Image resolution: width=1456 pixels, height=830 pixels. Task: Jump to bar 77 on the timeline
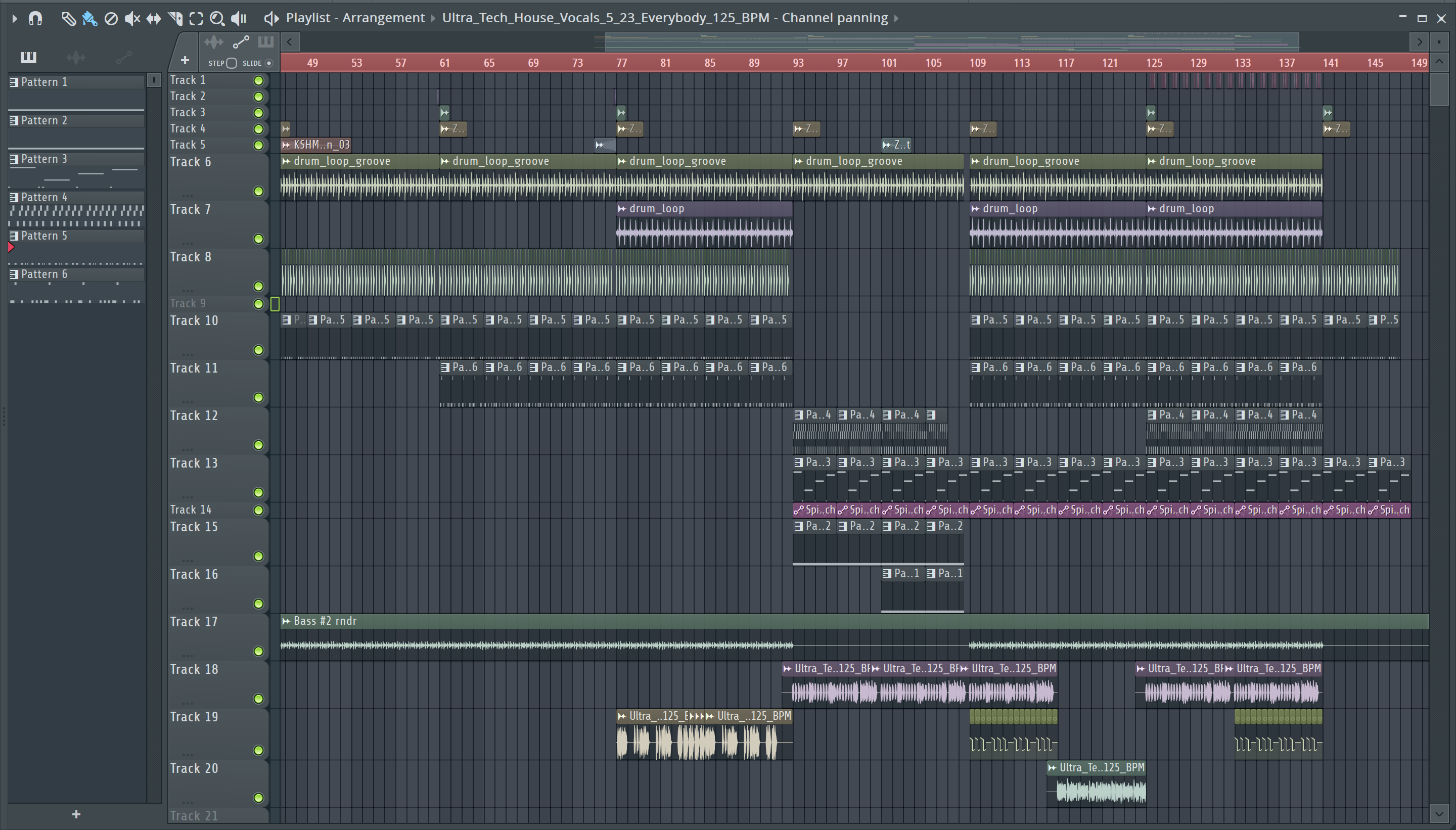pos(621,63)
